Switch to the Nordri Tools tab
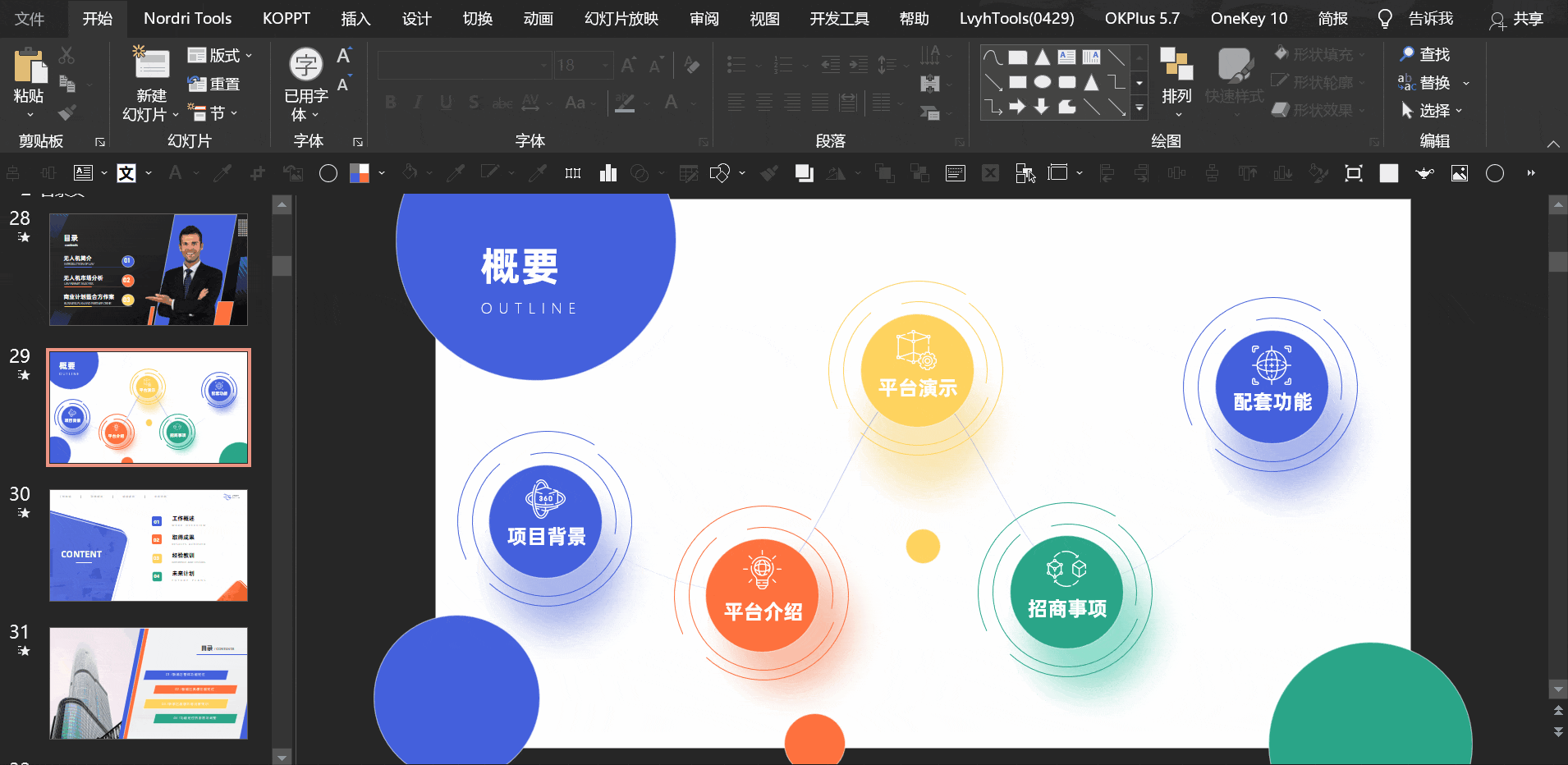Viewport: 1568px width, 765px height. click(x=187, y=18)
